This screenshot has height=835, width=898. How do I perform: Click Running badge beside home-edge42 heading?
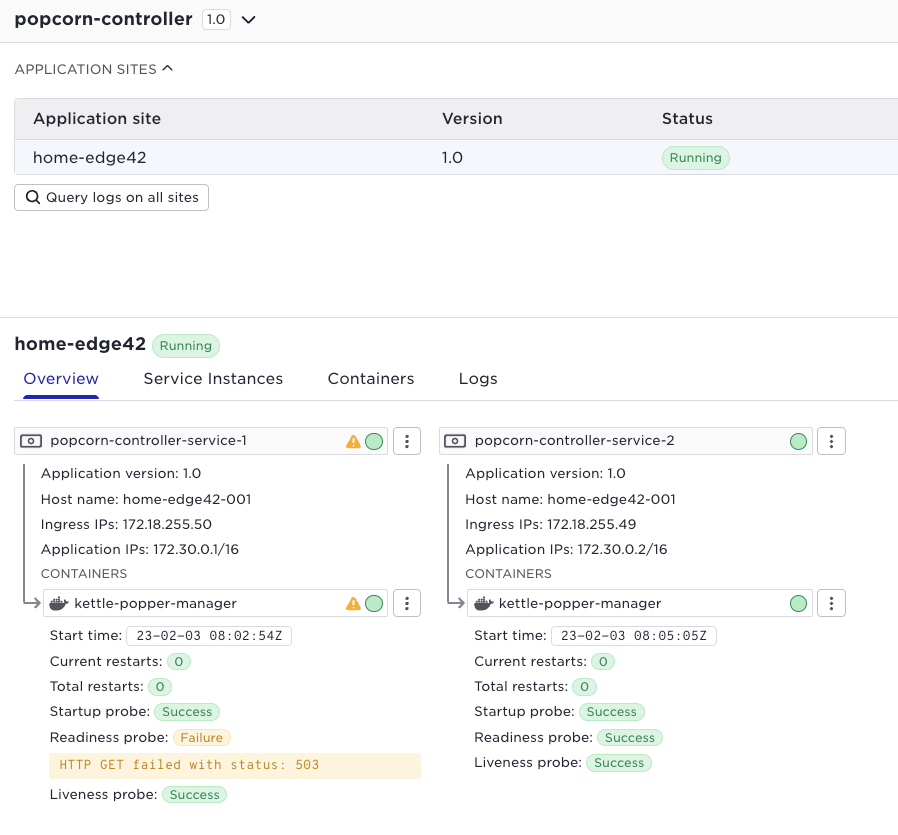click(186, 346)
